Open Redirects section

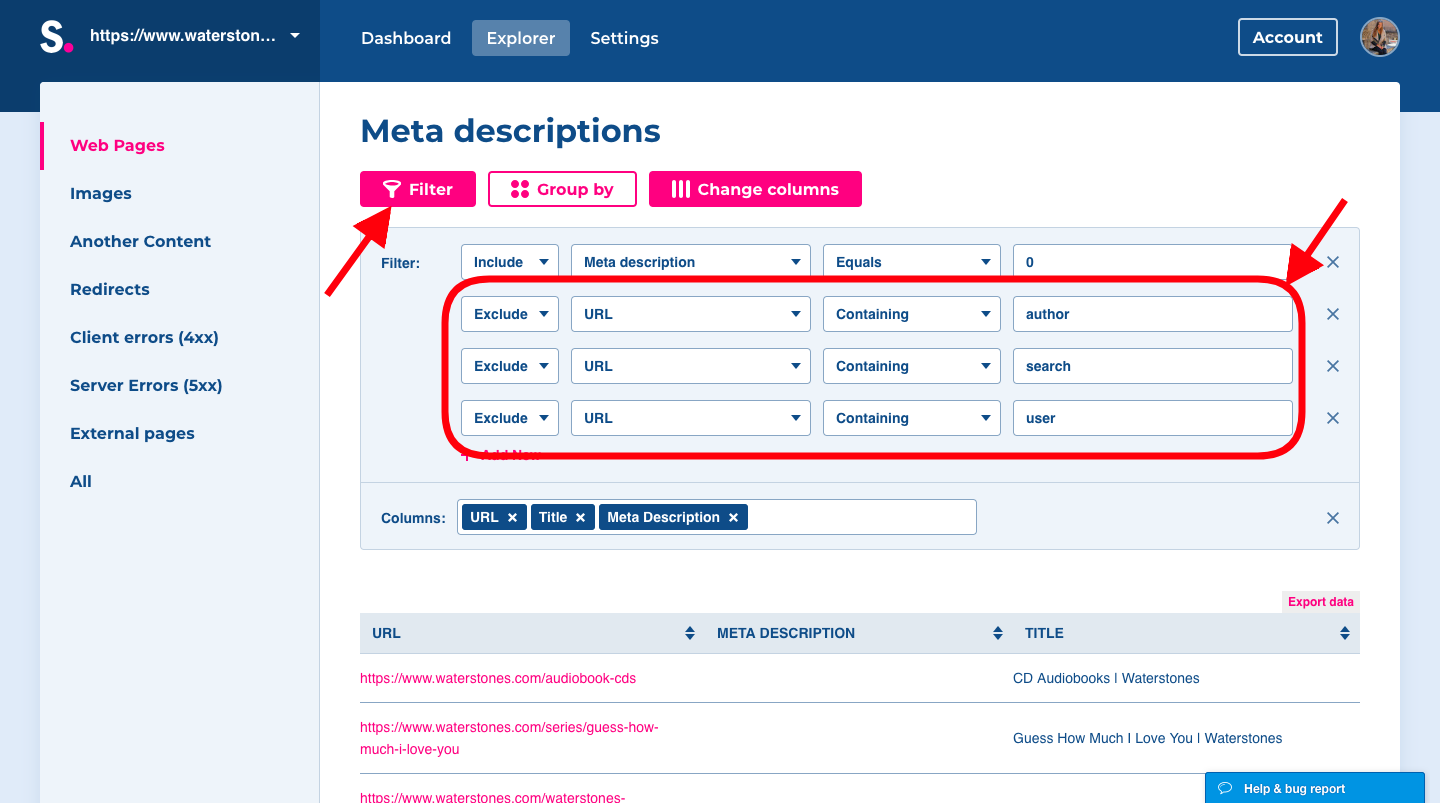[x=110, y=289]
